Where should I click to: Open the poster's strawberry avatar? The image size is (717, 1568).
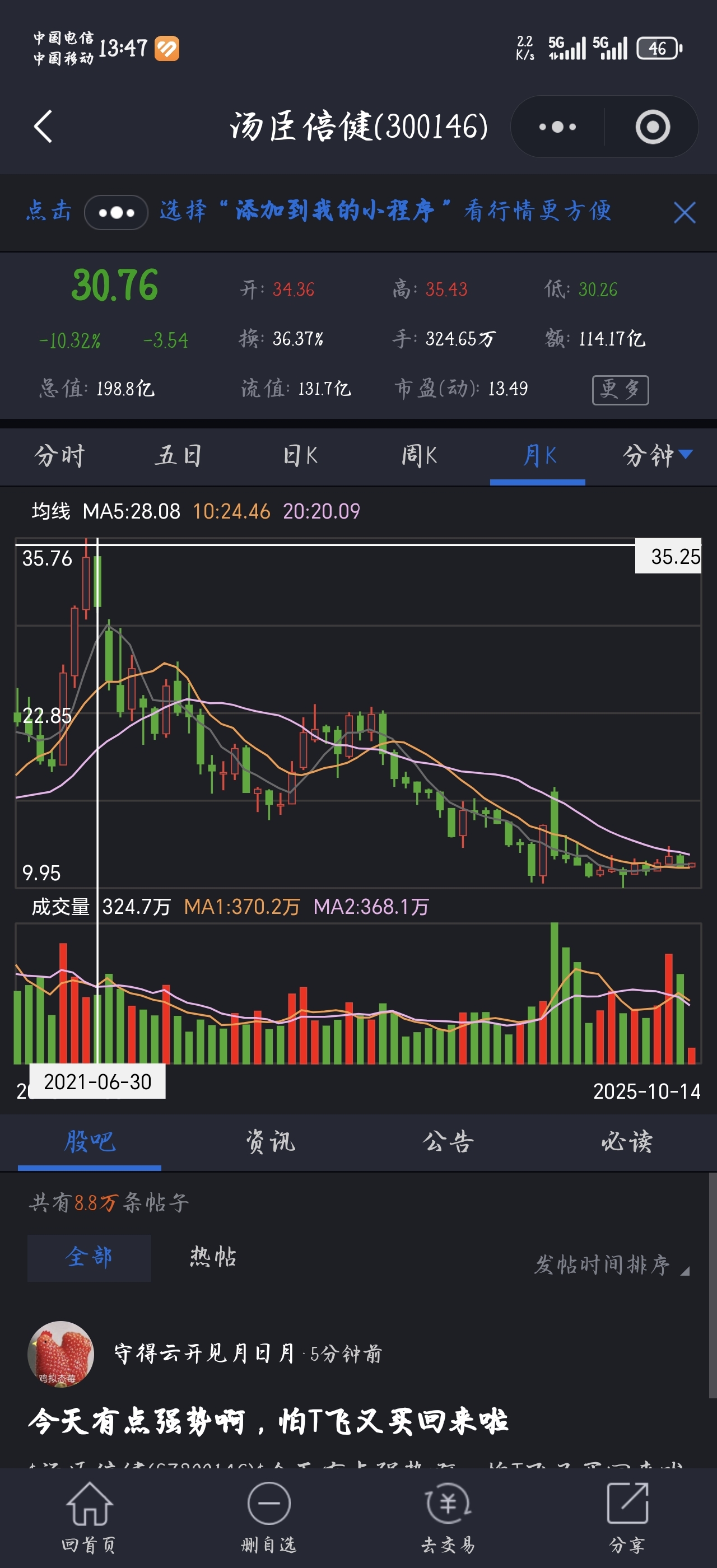point(61,1354)
